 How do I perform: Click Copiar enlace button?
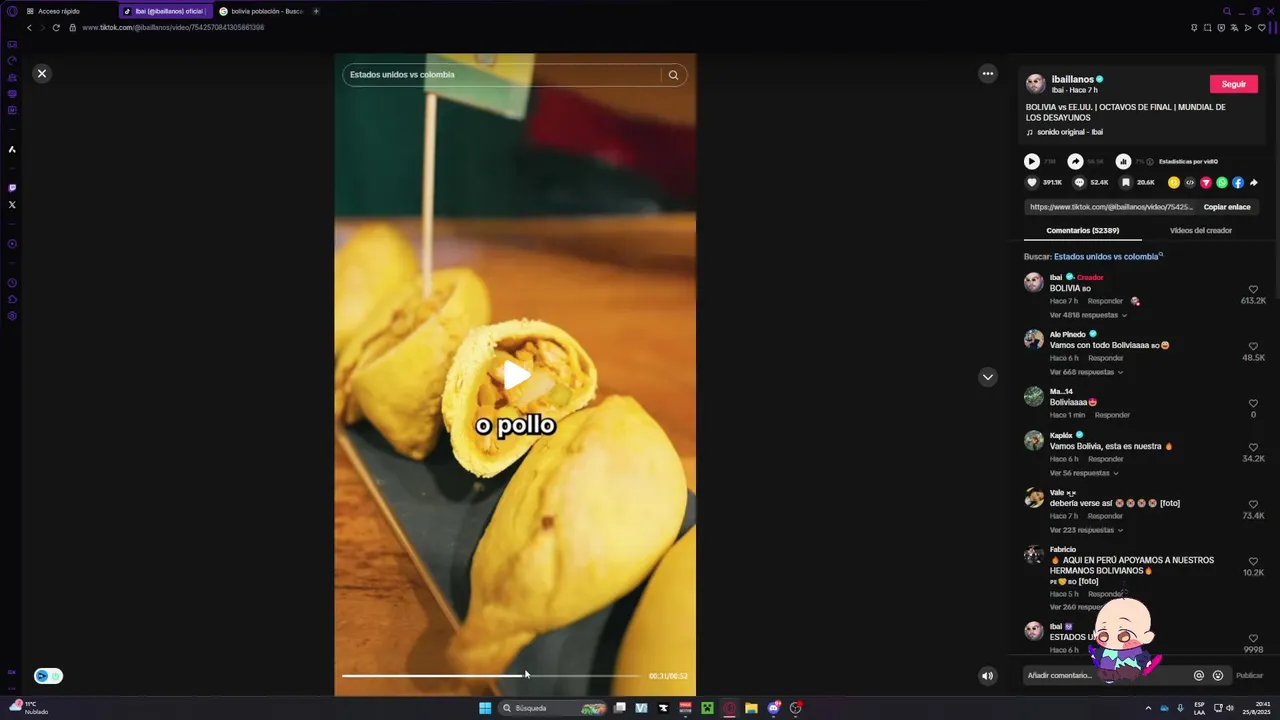point(1227,207)
